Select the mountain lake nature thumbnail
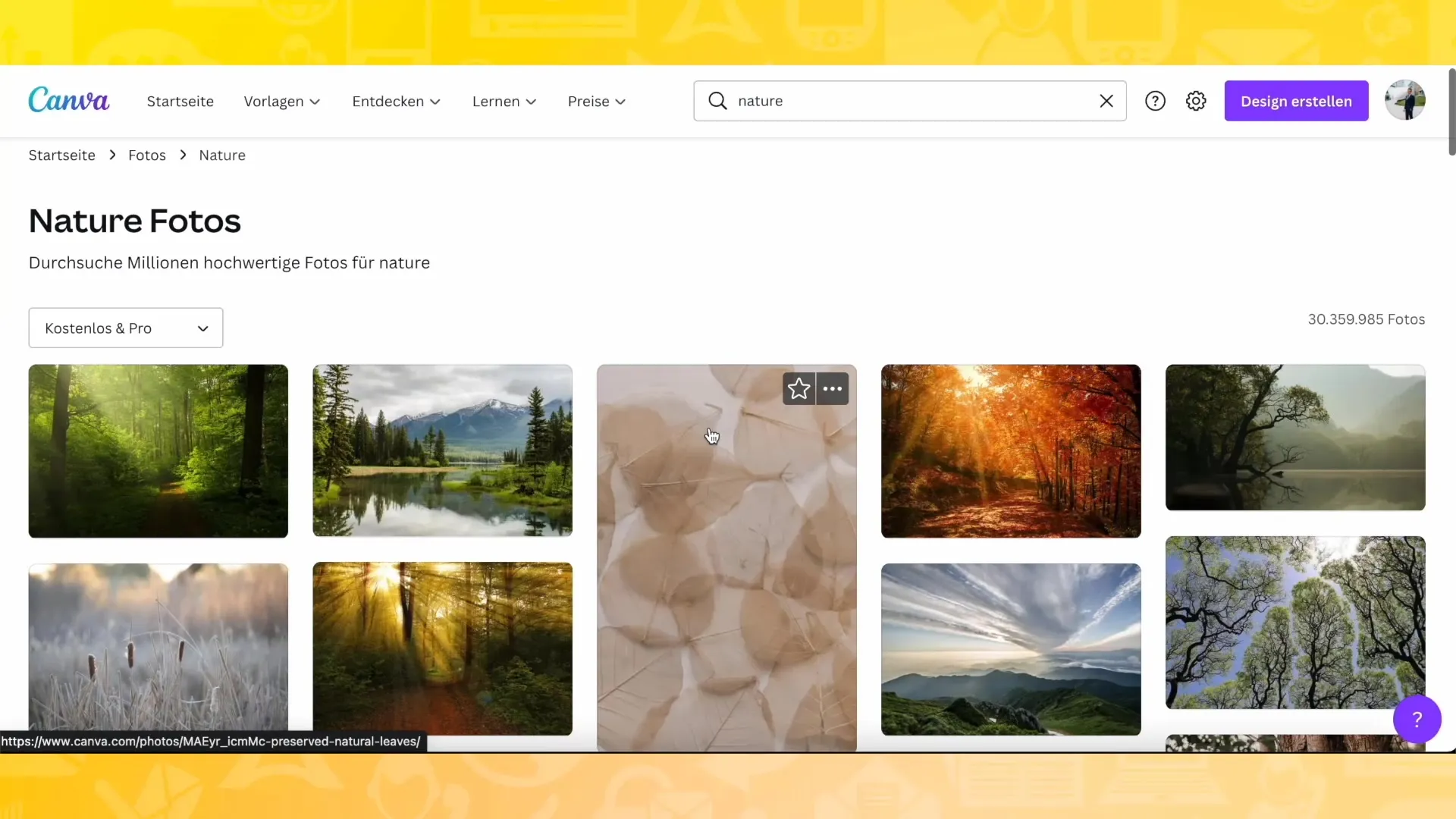Image resolution: width=1456 pixels, height=819 pixels. (x=443, y=450)
